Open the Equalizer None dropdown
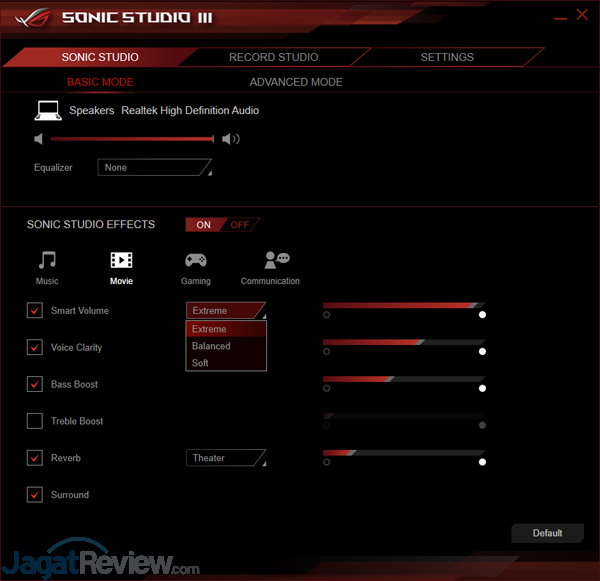This screenshot has height=581, width=600. [x=155, y=167]
